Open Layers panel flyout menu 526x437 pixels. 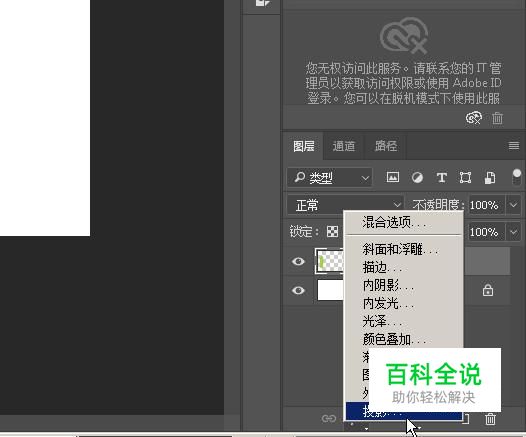514,146
